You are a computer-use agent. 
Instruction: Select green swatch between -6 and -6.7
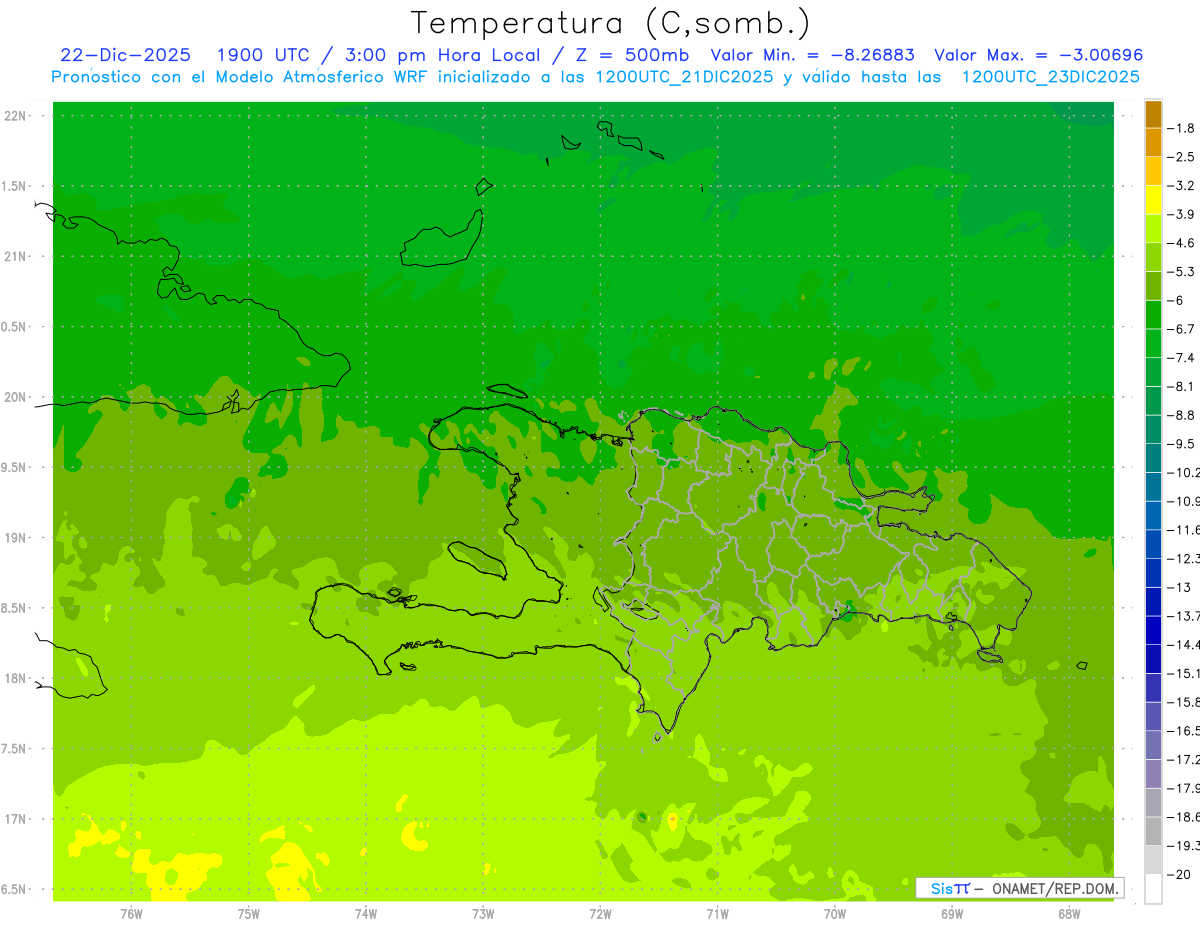point(1153,314)
